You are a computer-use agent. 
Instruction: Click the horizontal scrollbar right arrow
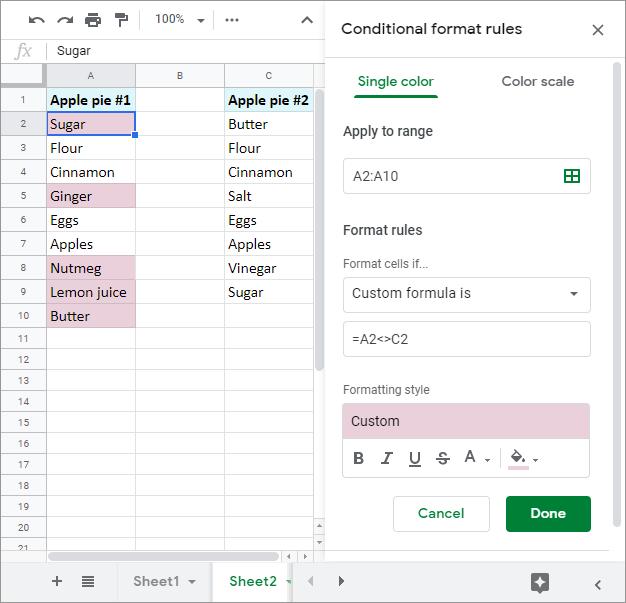pyautogui.click(x=305, y=556)
